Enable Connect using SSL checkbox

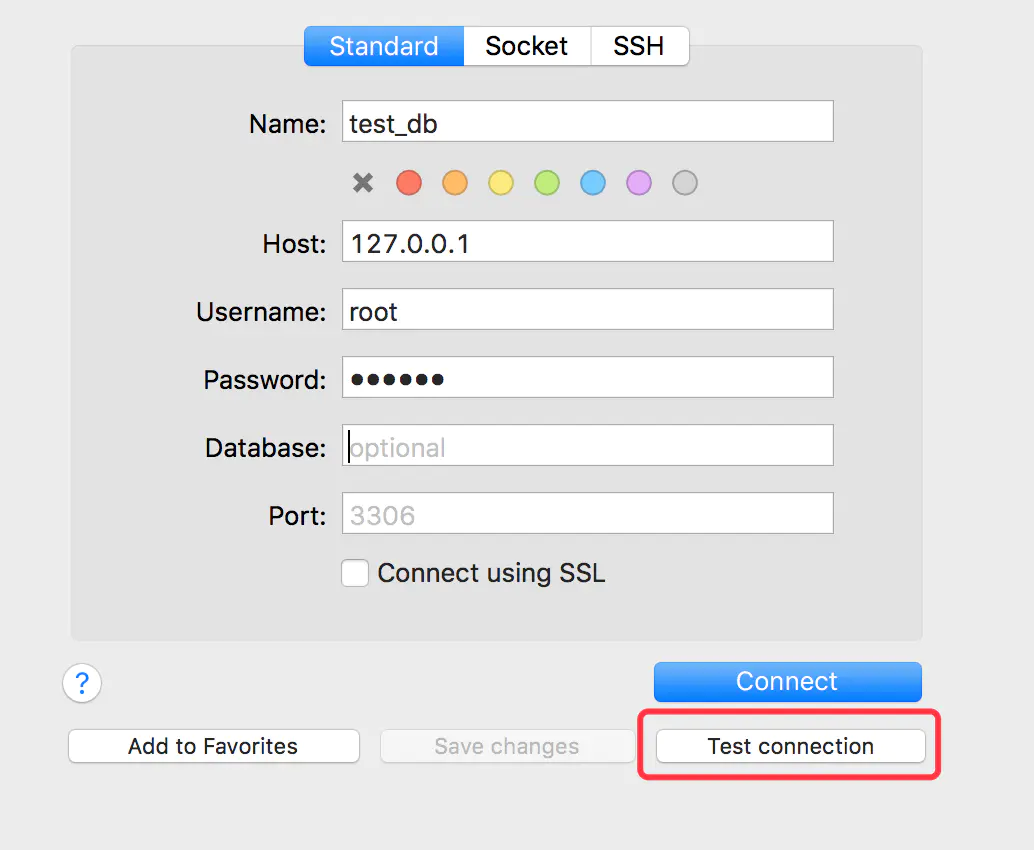click(x=356, y=573)
